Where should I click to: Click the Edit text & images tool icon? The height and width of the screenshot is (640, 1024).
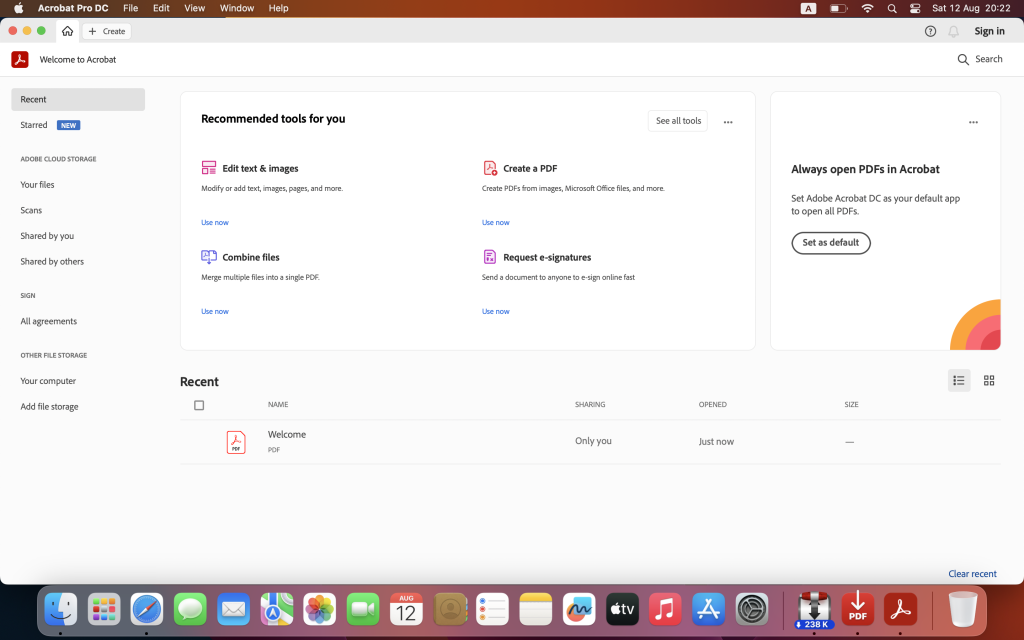[x=208, y=168]
